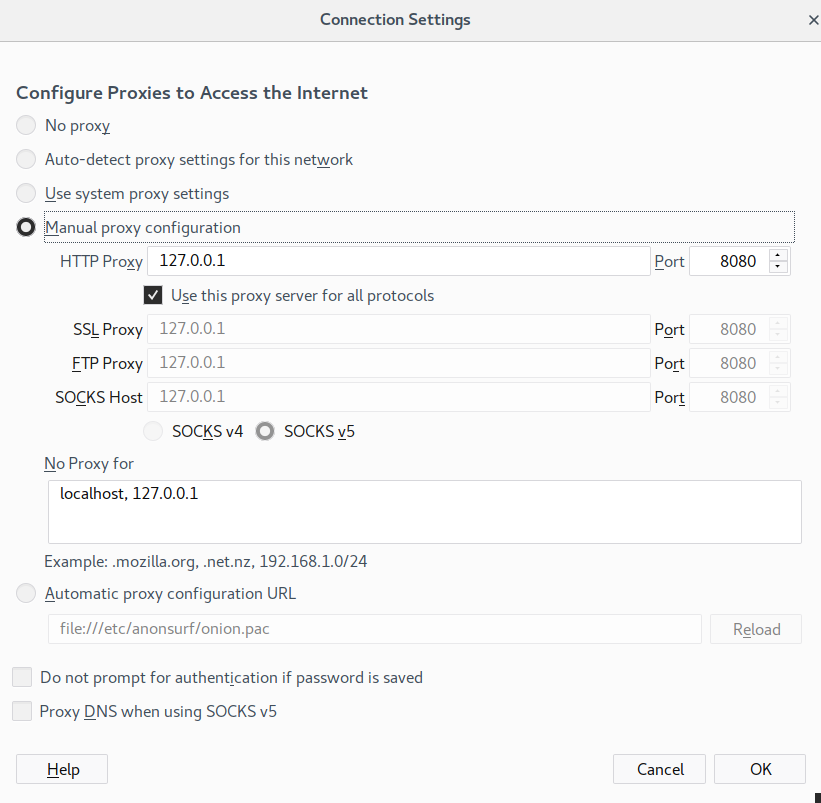Click the HTTP Proxy address field
Viewport: 821px width, 803px height.
point(398,262)
